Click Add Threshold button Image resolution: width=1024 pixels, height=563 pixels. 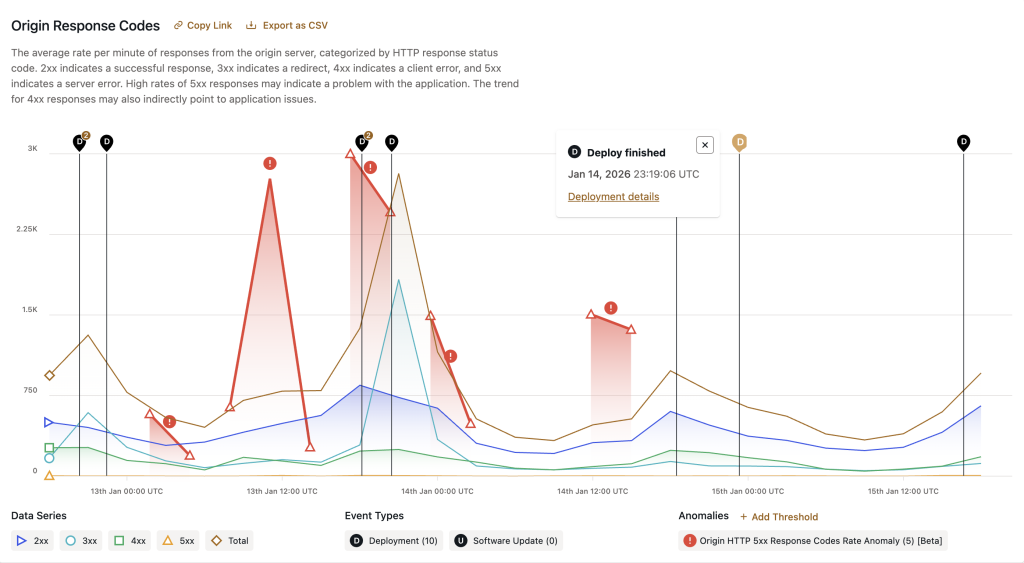tap(778, 517)
